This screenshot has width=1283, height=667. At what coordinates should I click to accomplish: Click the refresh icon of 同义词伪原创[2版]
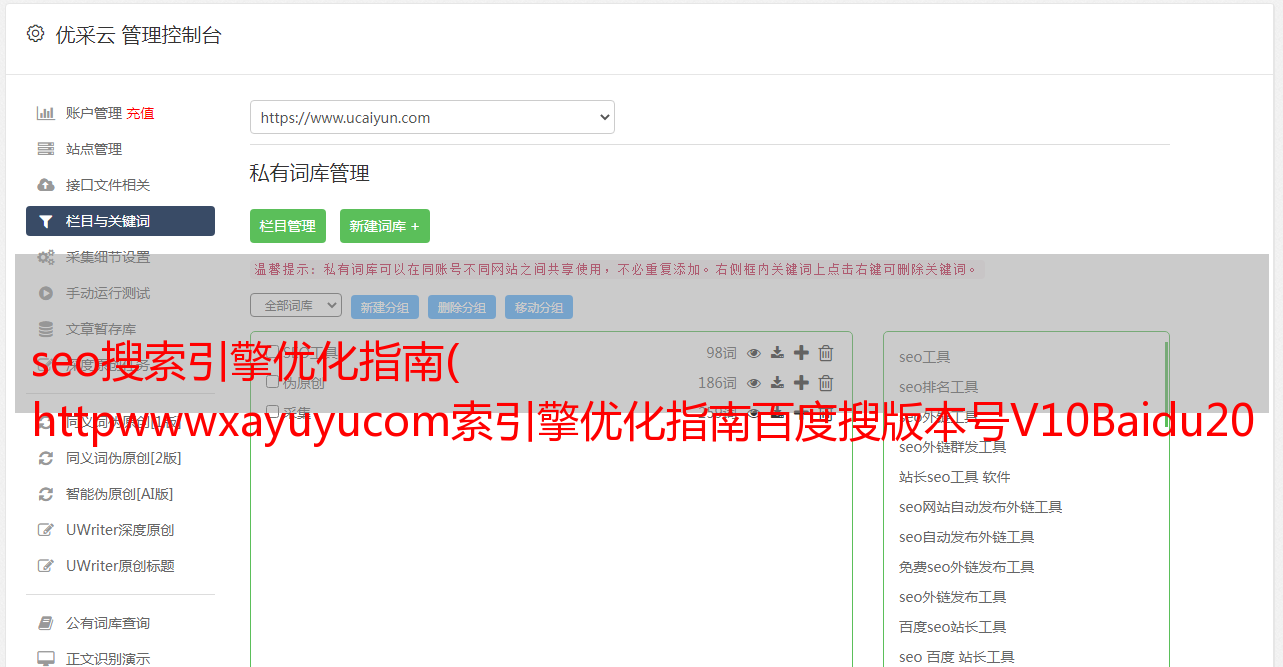46,458
